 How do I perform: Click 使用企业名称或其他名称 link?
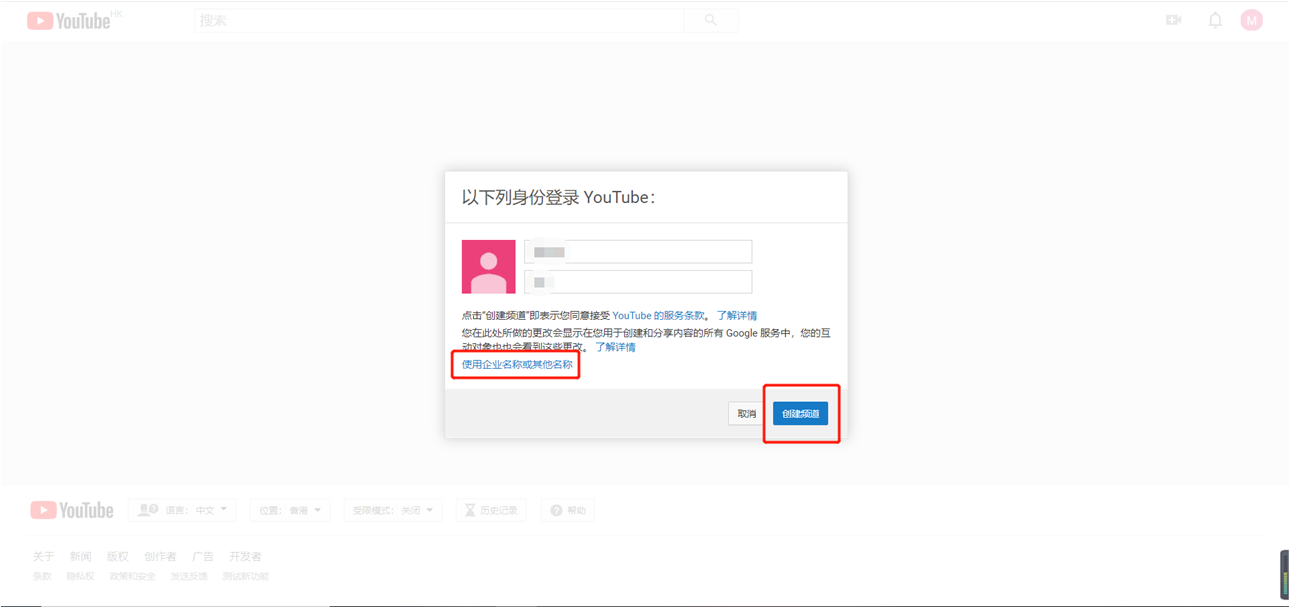click(x=517, y=364)
